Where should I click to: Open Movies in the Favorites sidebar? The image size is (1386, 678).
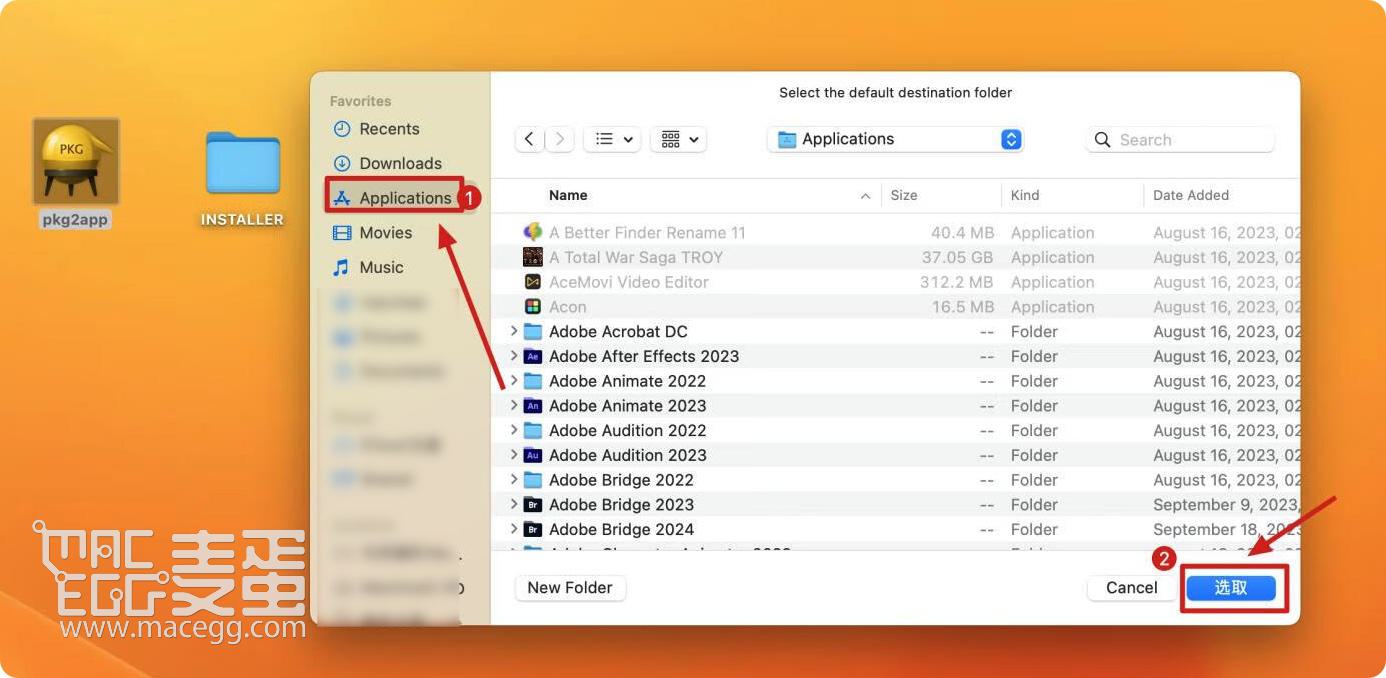pos(372,233)
